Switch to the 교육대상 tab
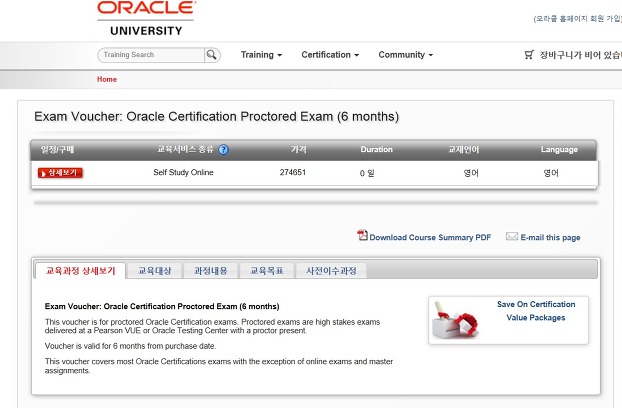The image size is (622, 408). 155,271
